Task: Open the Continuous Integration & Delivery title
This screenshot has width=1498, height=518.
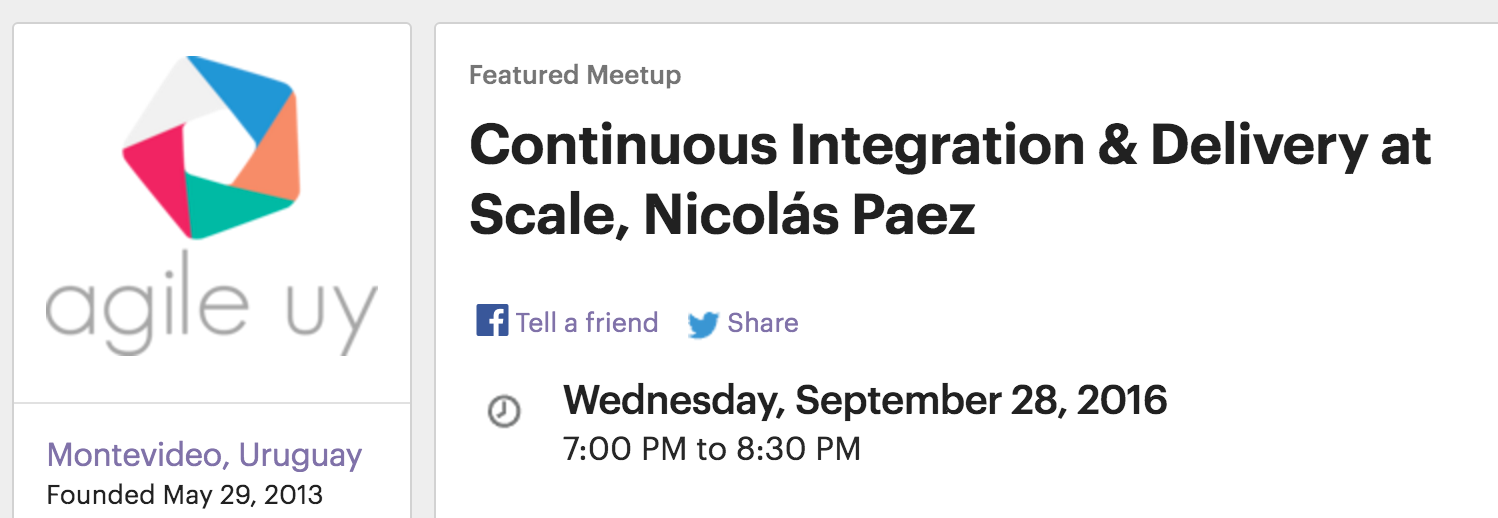Action: point(950,146)
